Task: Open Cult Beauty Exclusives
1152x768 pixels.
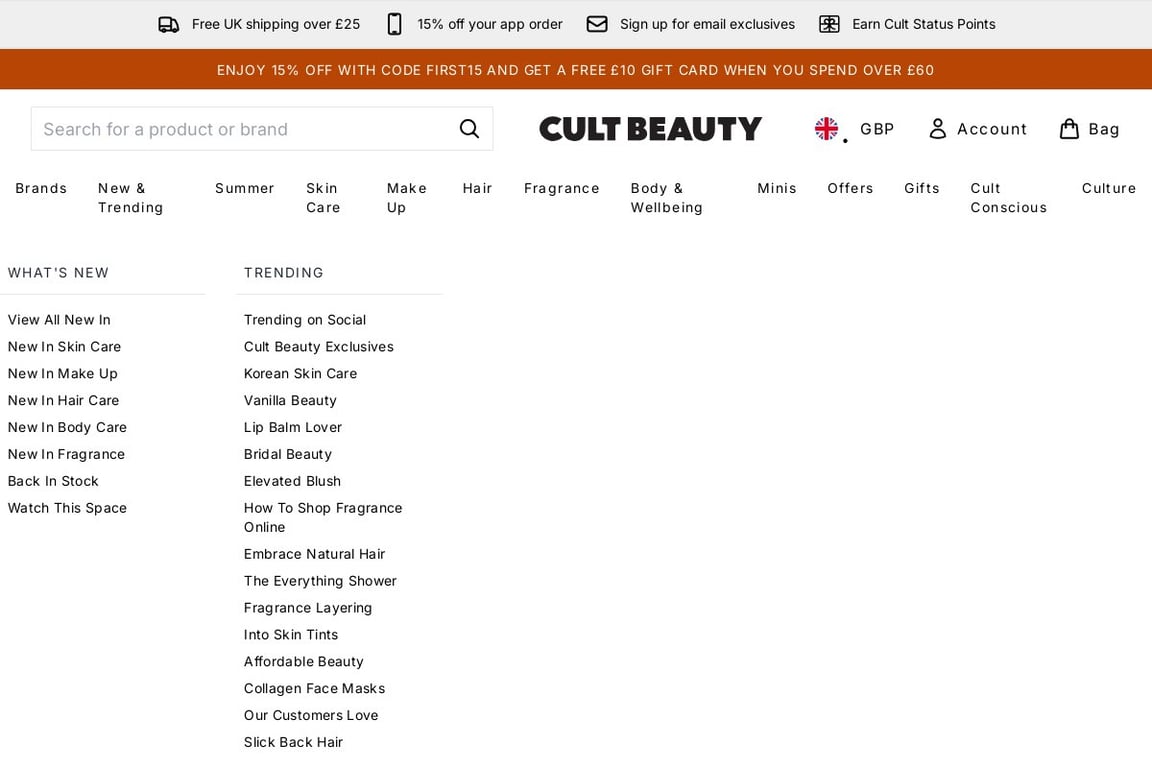Action: (x=319, y=346)
